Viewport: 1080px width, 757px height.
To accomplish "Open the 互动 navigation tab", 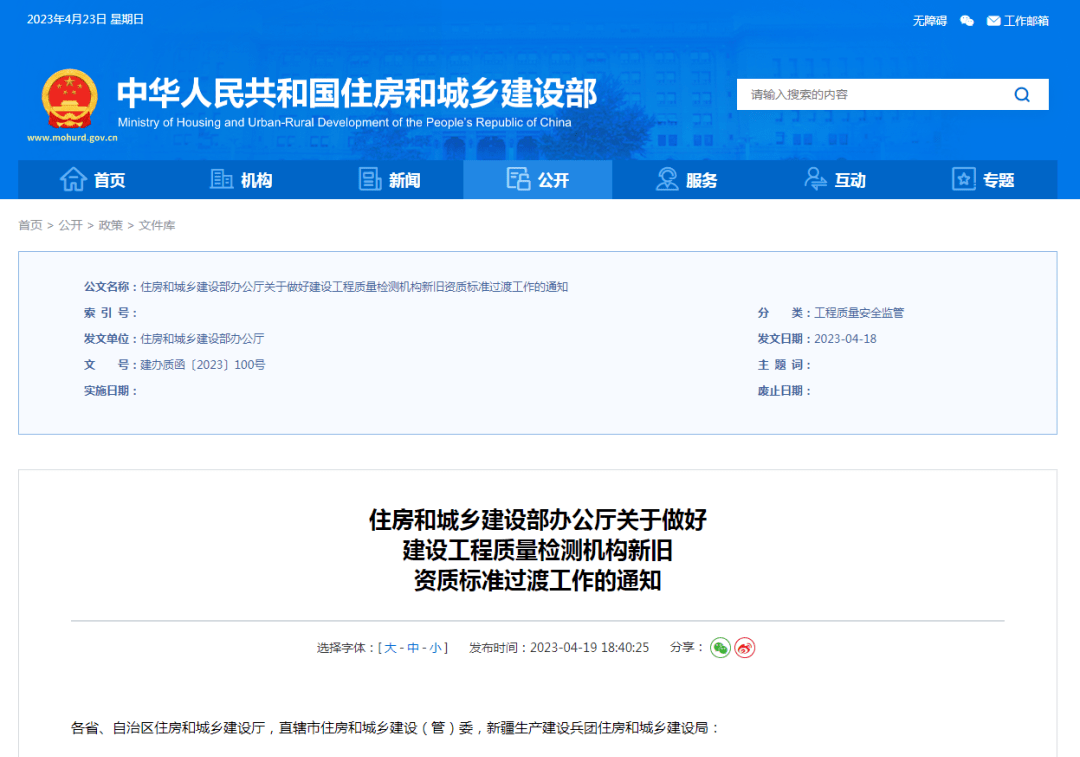I will click(x=835, y=180).
